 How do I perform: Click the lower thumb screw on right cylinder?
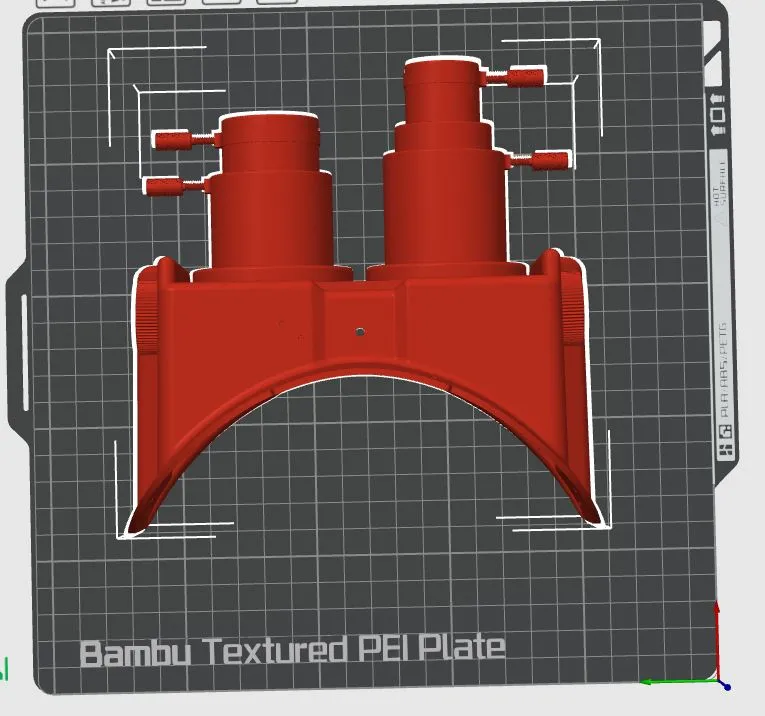(x=540, y=159)
